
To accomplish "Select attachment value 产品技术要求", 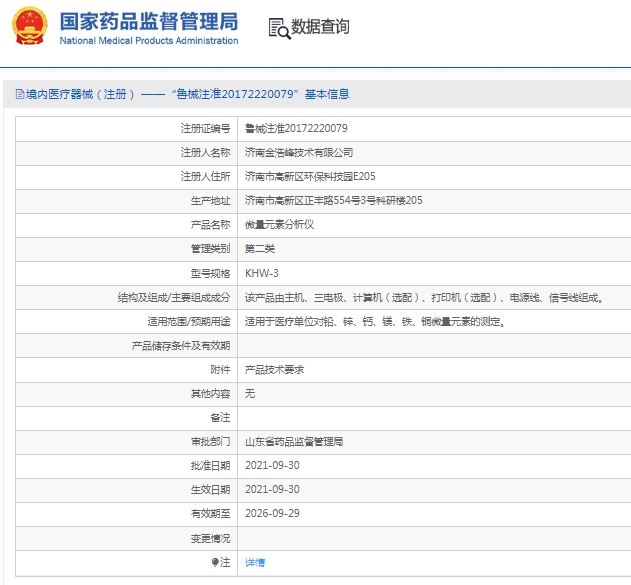I will pyautogui.click(x=274, y=369).
